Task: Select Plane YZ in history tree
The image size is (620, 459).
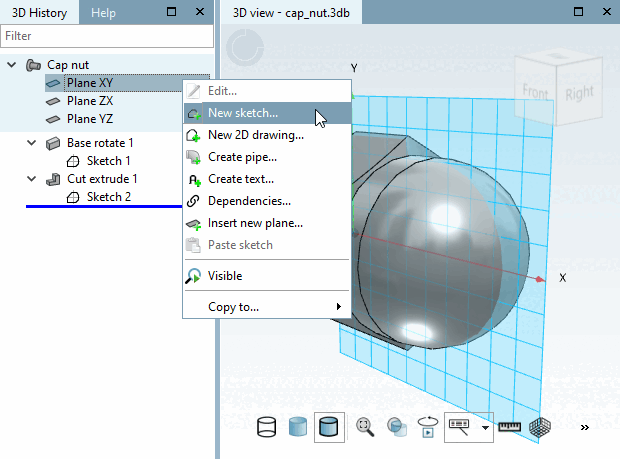Action: tap(90, 119)
